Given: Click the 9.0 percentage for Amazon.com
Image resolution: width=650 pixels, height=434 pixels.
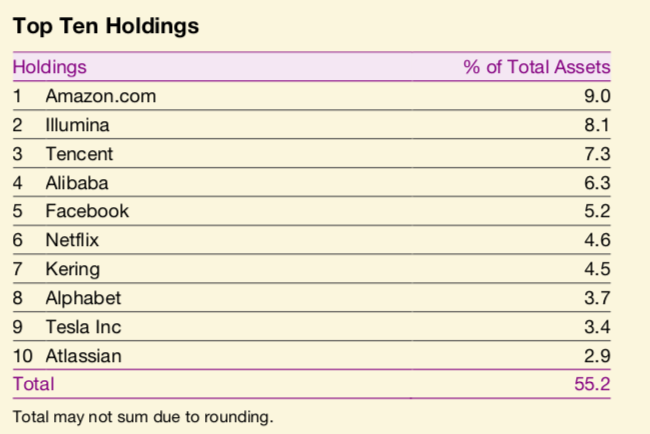Looking at the screenshot, I should click(x=598, y=96).
